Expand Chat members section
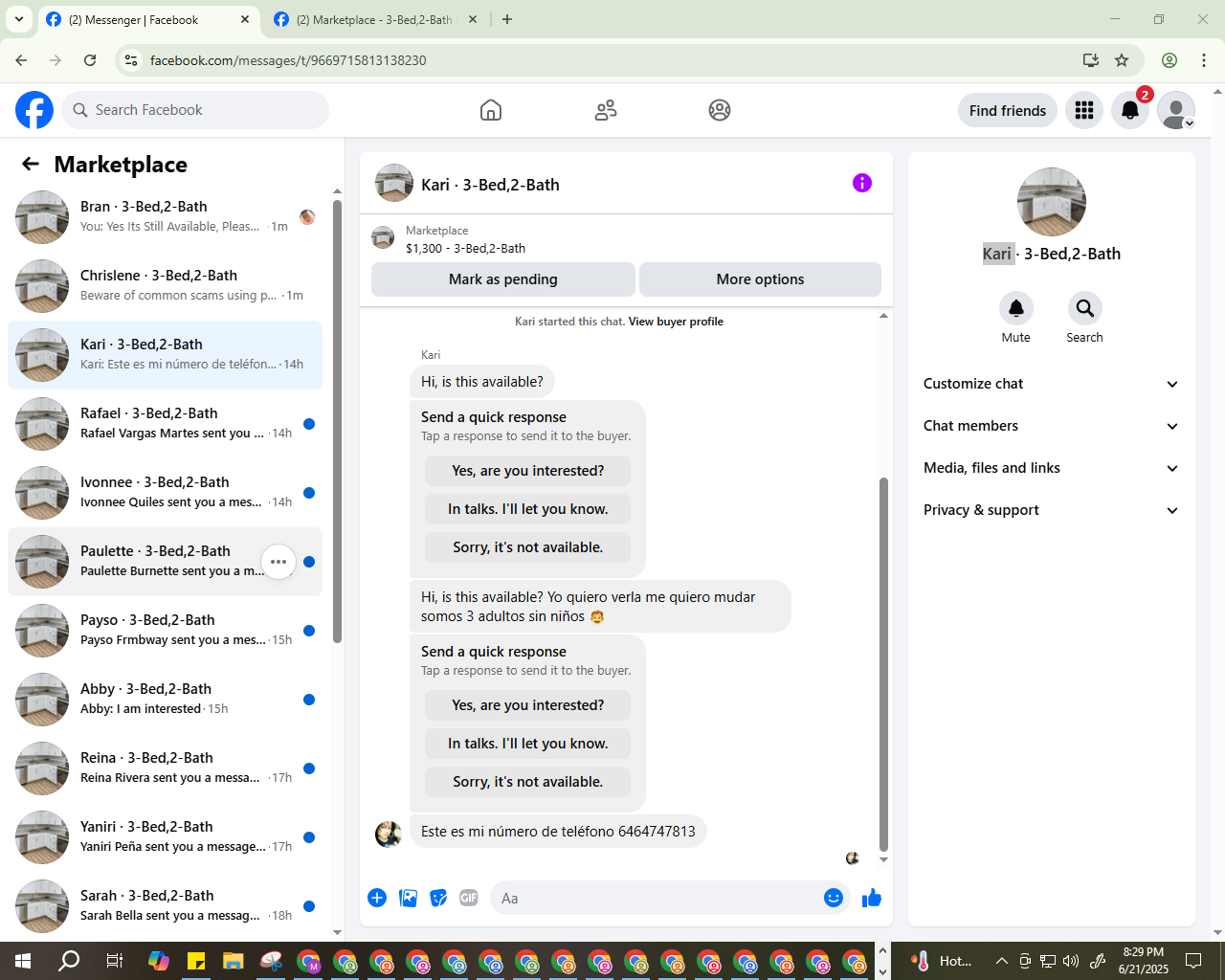Screen dimensions: 1225x980 point(1052,426)
